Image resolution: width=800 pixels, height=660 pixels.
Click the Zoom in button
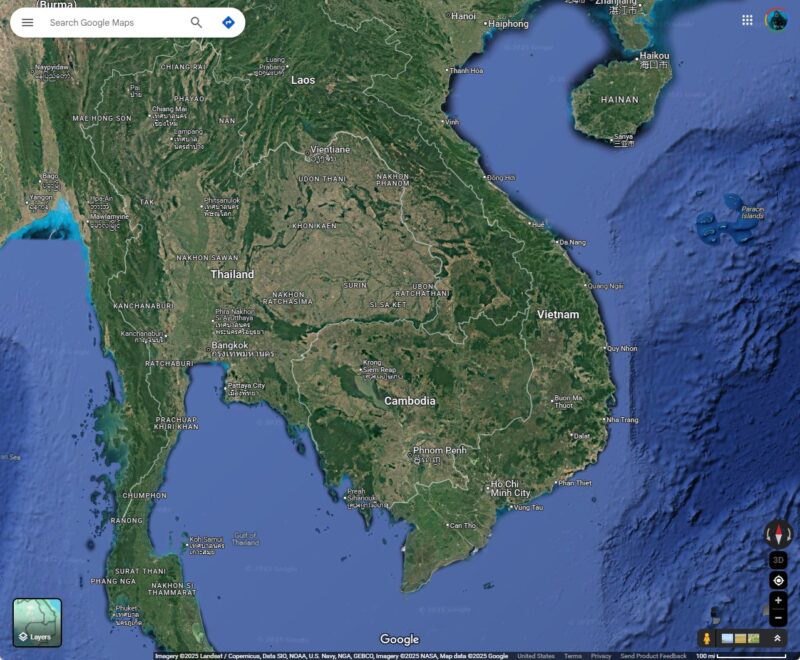(778, 600)
